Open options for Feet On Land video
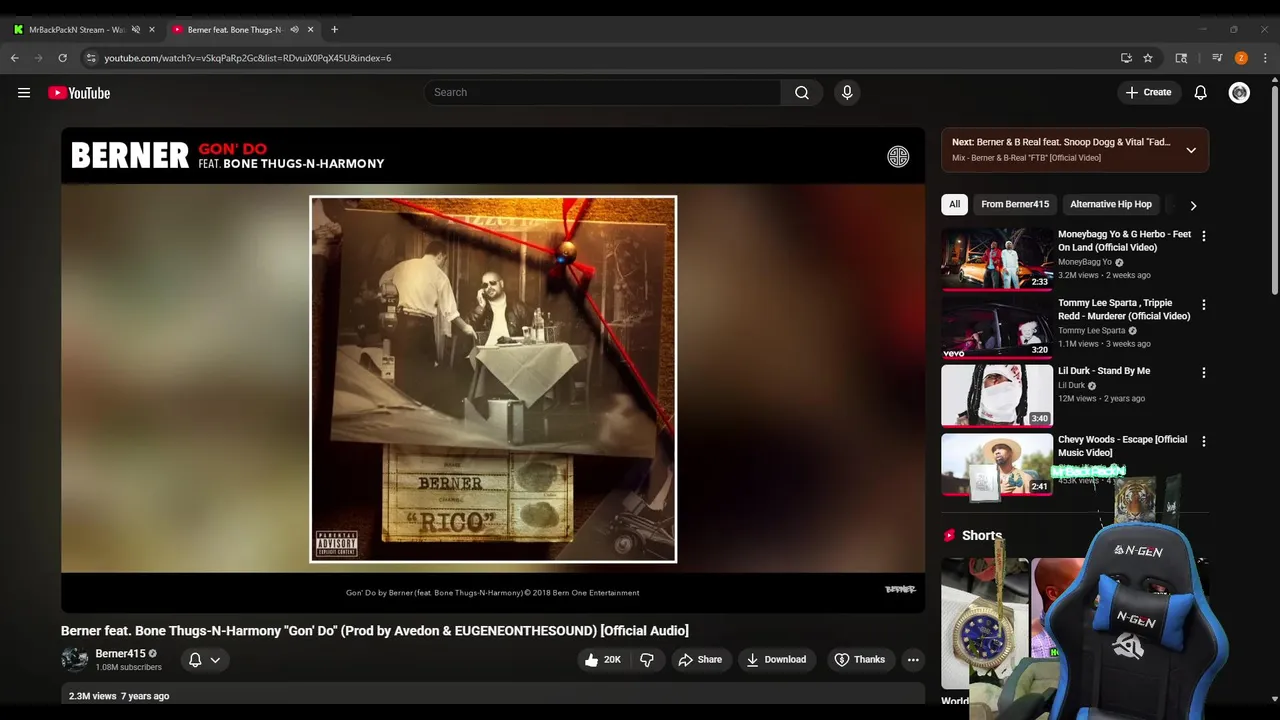 tap(1204, 237)
